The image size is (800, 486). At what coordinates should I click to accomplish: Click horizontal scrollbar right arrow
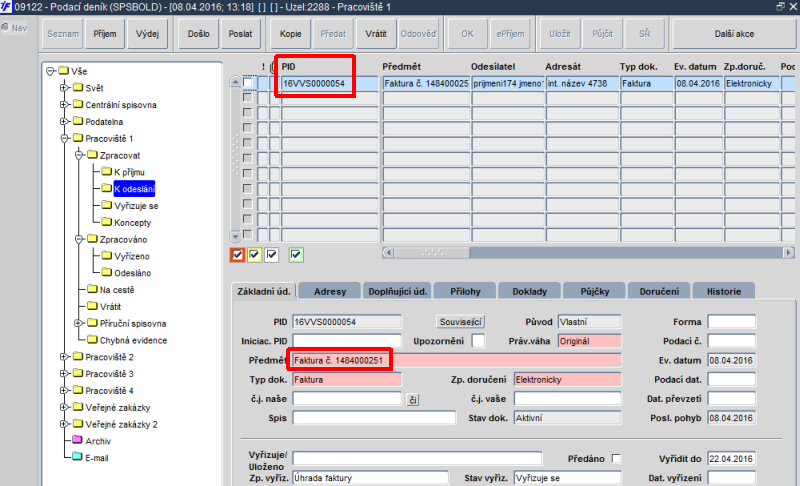point(789,252)
